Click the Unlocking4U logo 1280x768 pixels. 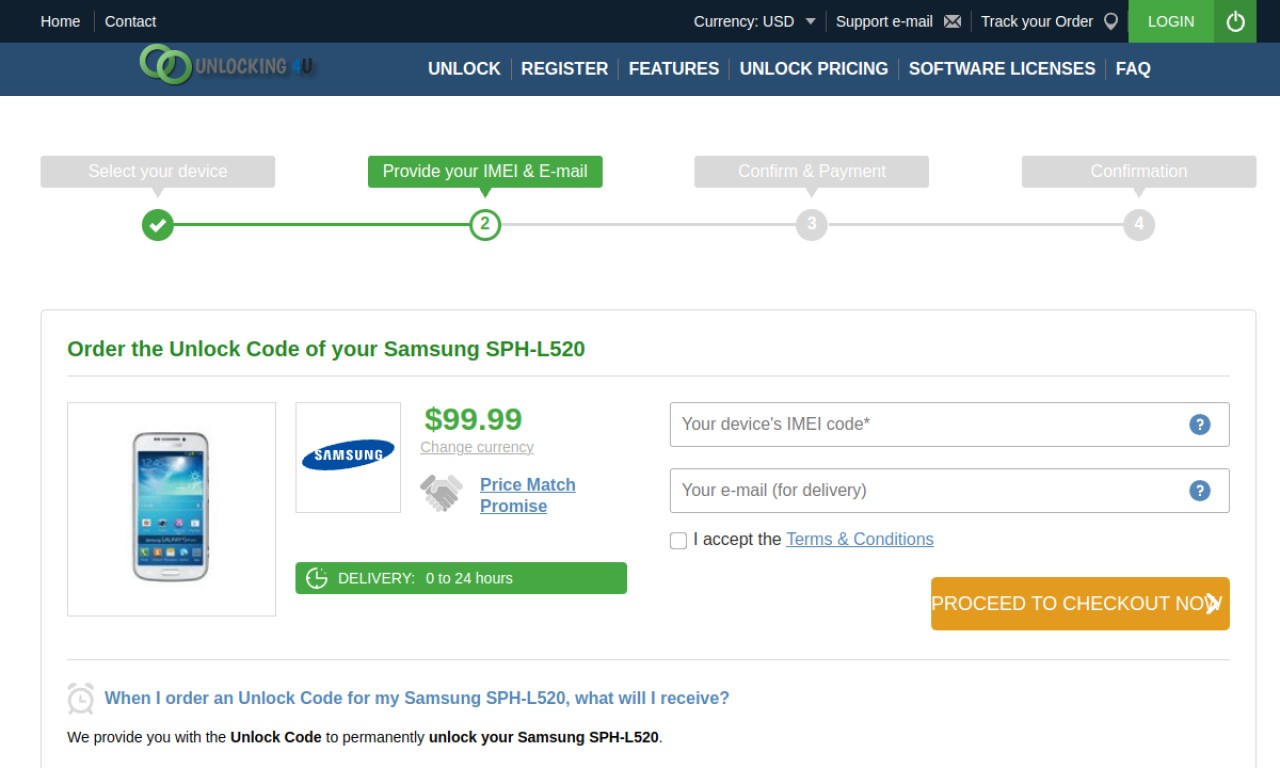click(x=226, y=66)
